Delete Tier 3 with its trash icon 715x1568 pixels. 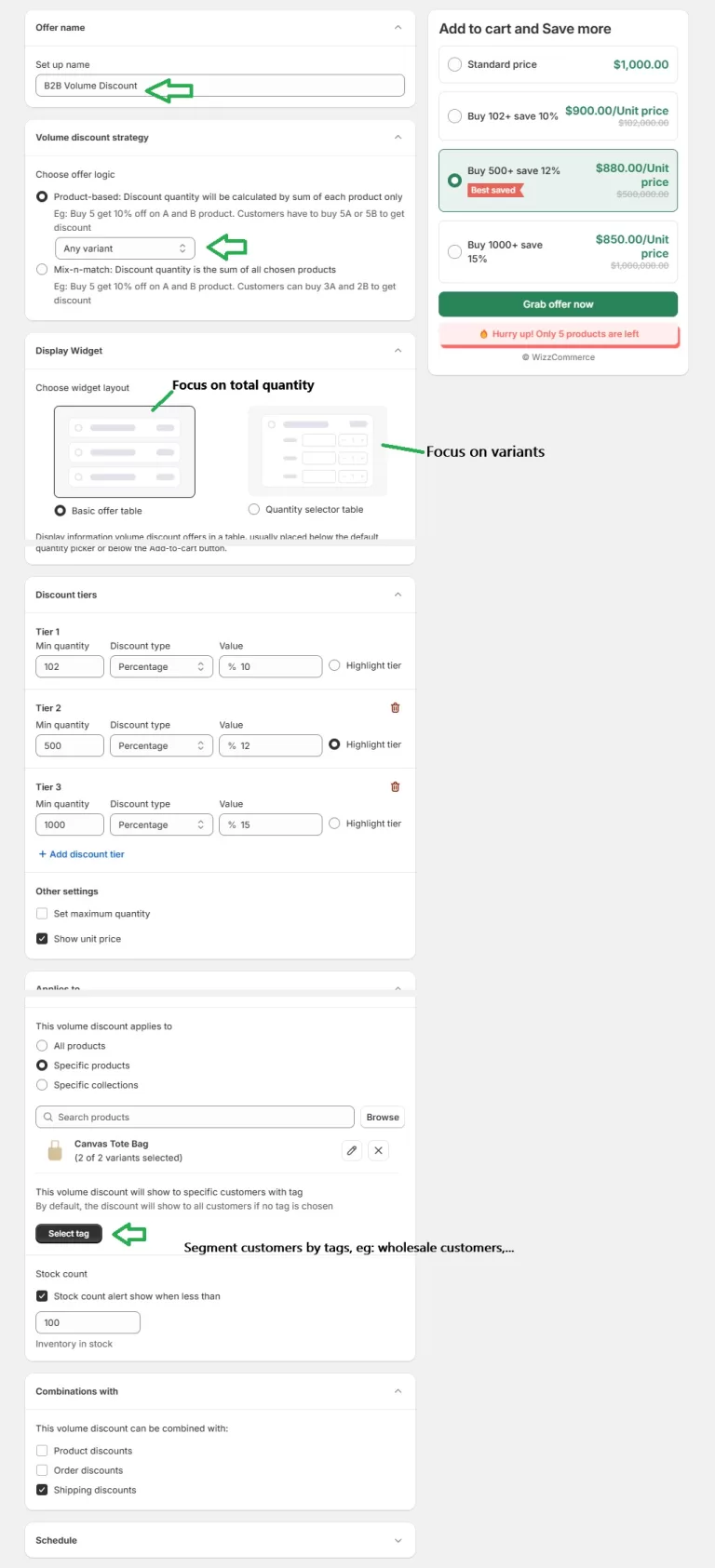(395, 787)
